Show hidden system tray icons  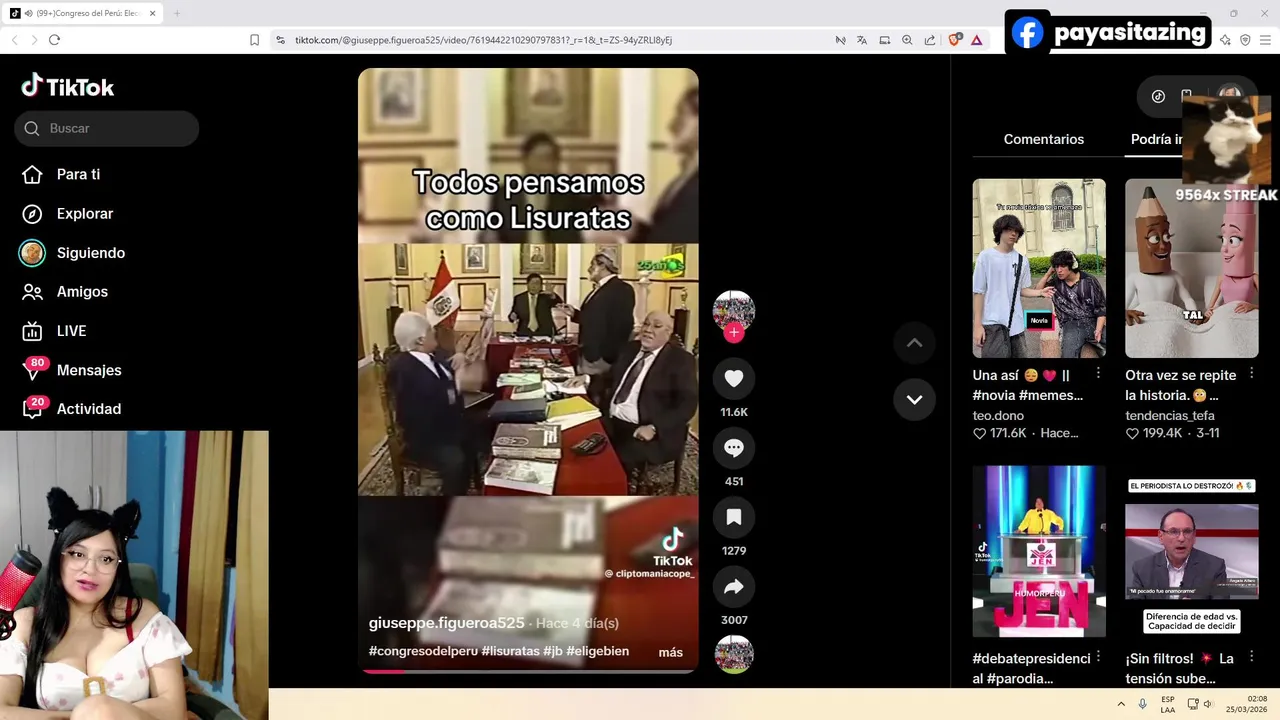[x=1121, y=704]
